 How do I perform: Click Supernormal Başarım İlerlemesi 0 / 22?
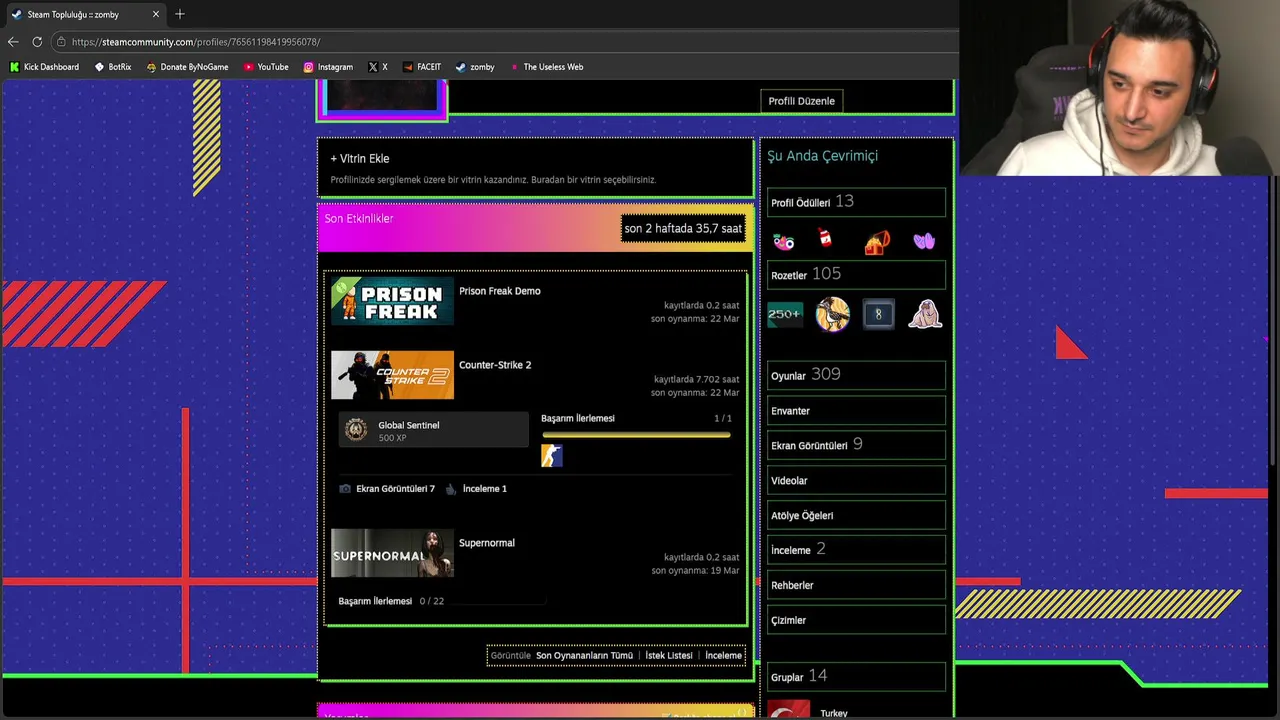point(391,601)
